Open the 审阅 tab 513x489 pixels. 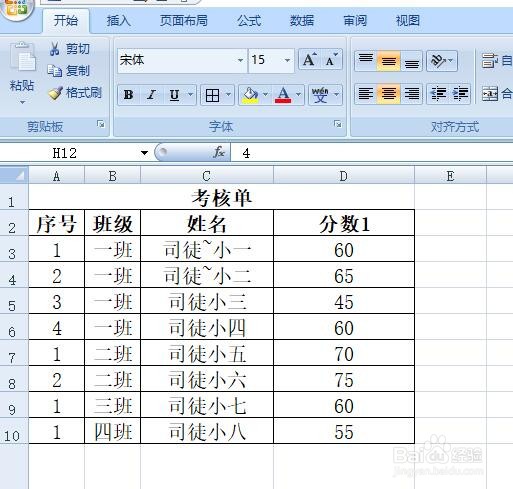[355, 21]
